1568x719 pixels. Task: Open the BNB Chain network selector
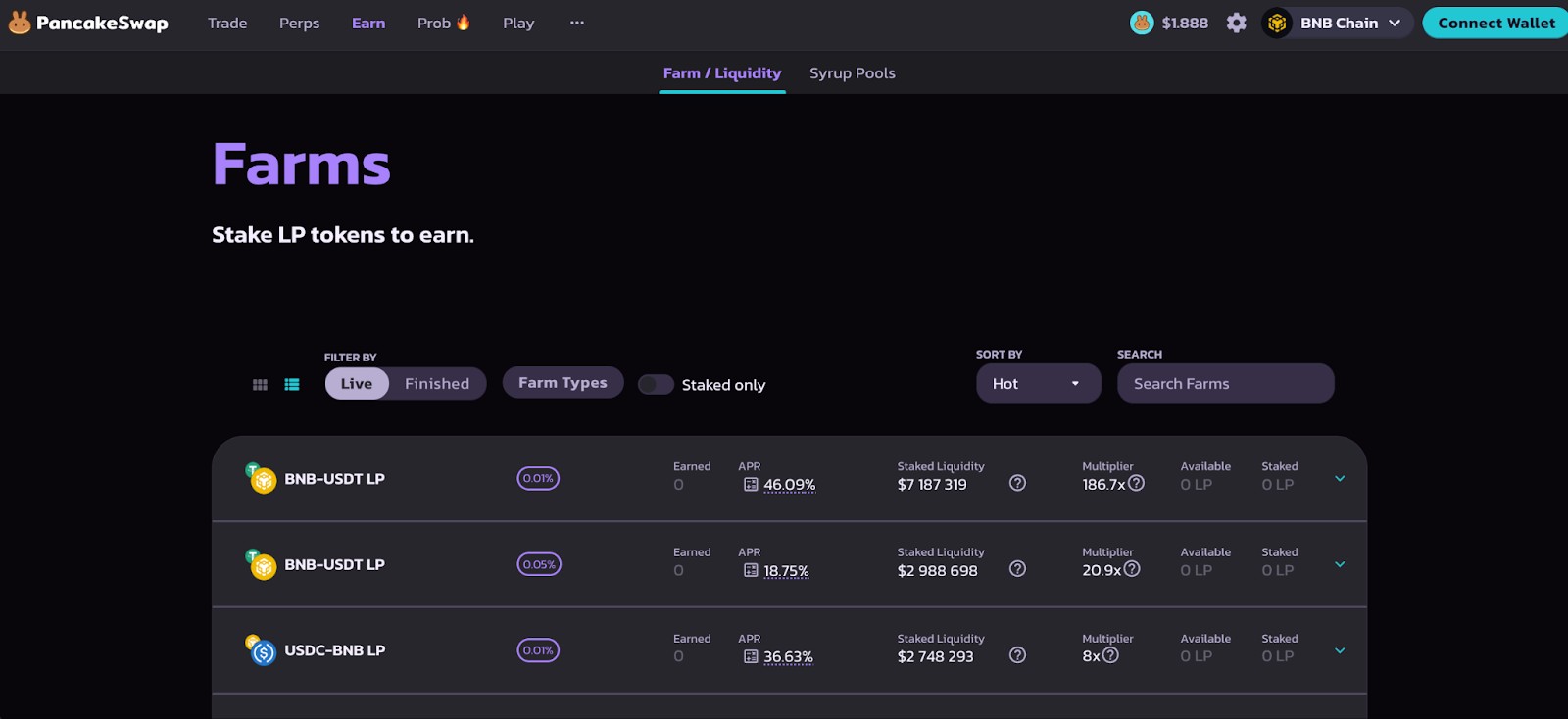pyautogui.click(x=1338, y=23)
